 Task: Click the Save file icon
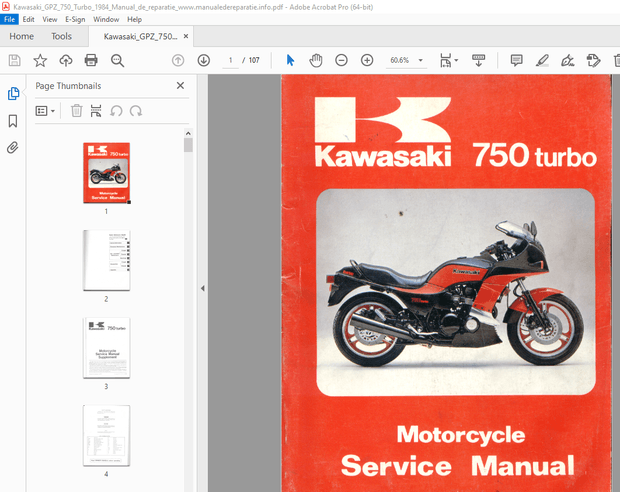[15, 61]
